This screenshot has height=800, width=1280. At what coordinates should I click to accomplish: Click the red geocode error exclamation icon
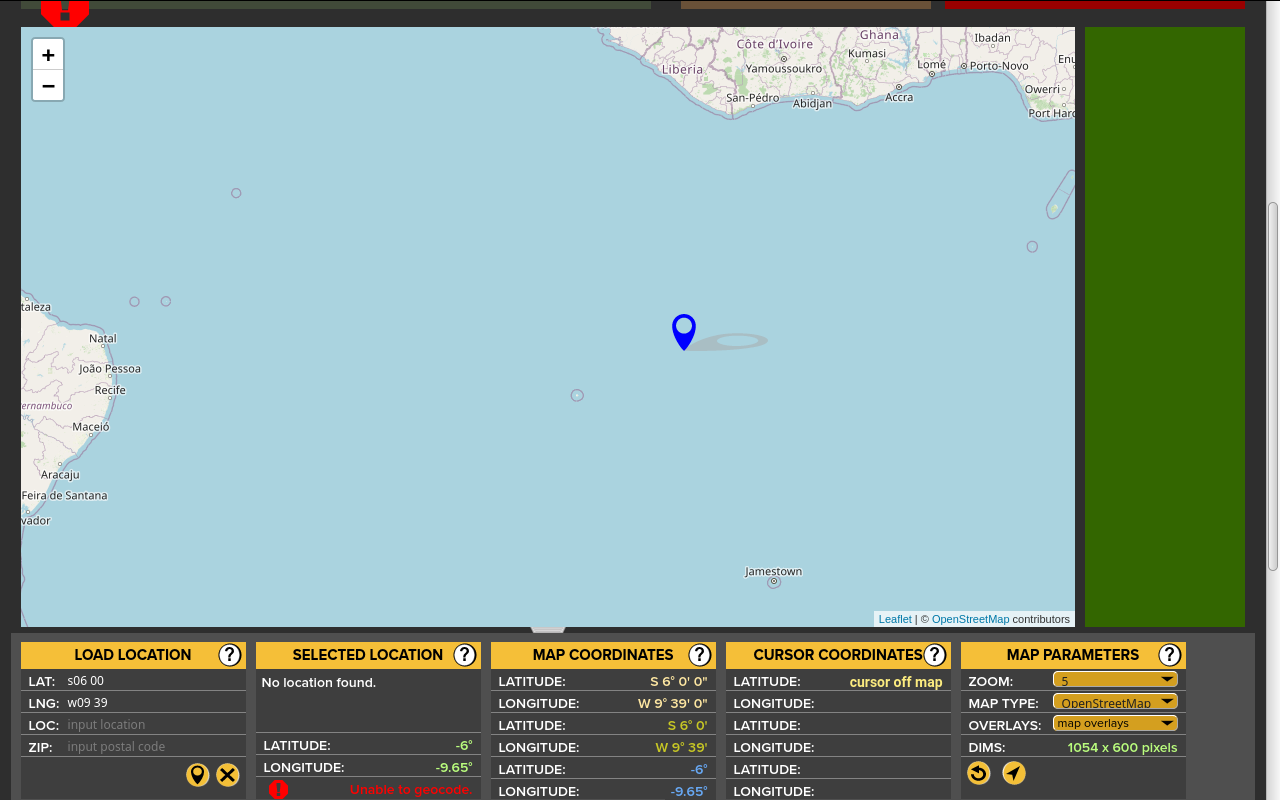(278, 789)
